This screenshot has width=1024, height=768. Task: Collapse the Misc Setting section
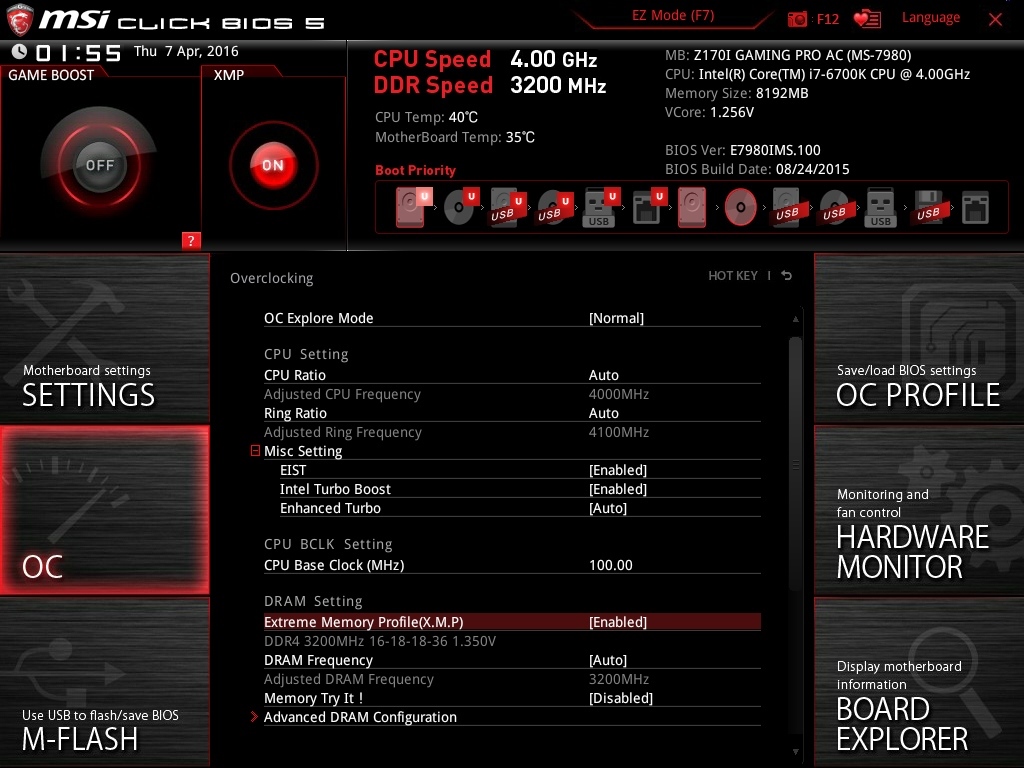coord(255,451)
